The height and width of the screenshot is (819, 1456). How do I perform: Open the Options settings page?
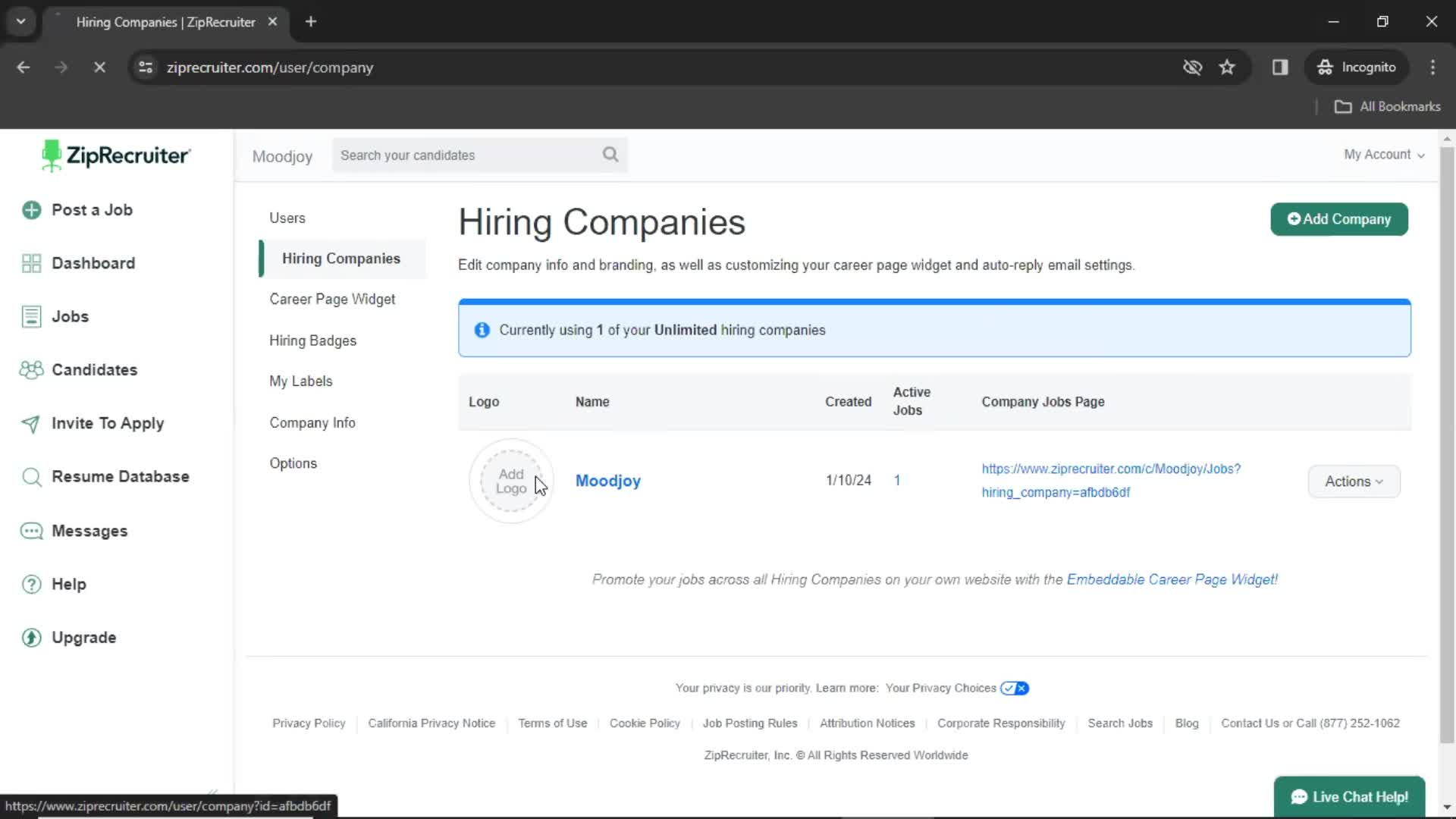point(293,463)
